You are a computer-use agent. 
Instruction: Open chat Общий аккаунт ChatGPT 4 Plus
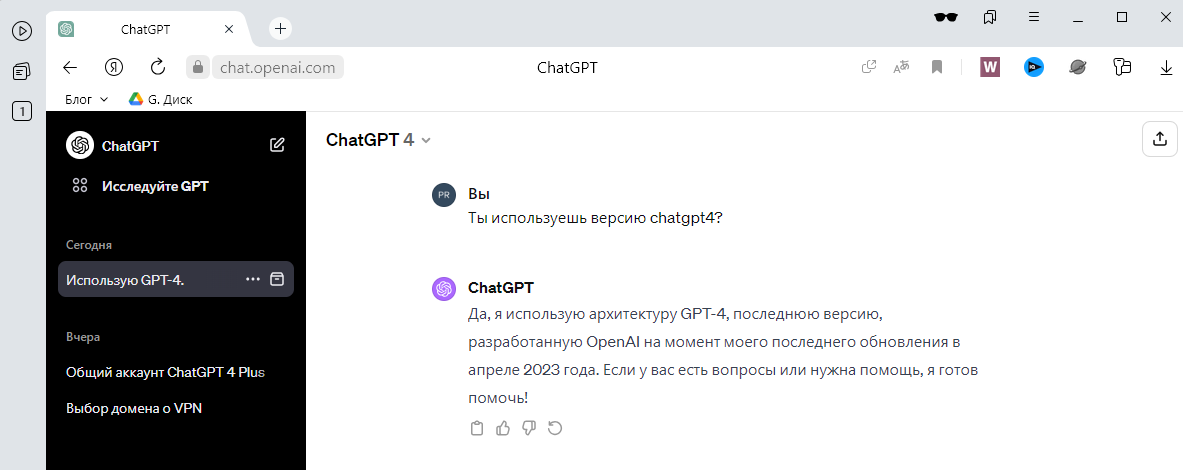[x=165, y=373]
